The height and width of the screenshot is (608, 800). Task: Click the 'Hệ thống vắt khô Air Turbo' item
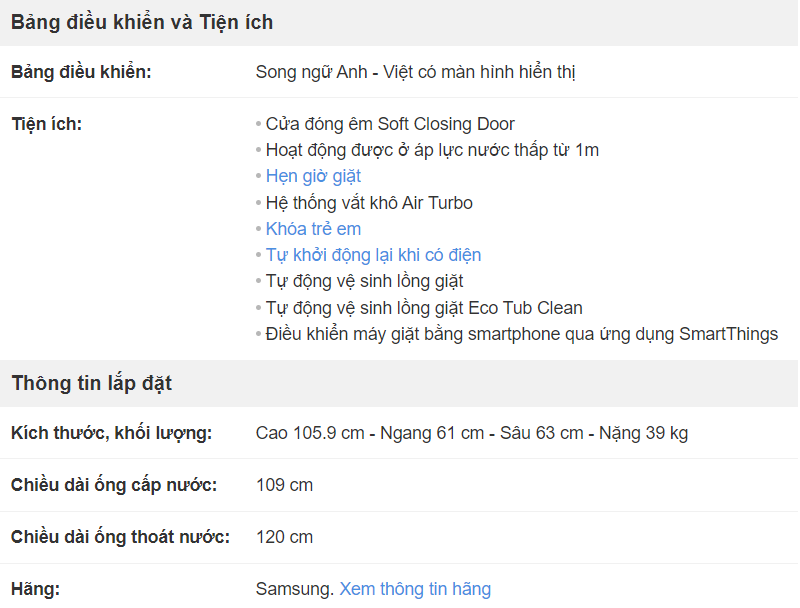(x=369, y=203)
